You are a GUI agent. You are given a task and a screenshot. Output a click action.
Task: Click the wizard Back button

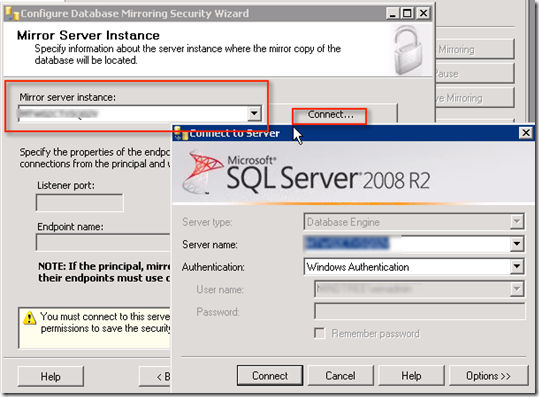(x=155, y=376)
